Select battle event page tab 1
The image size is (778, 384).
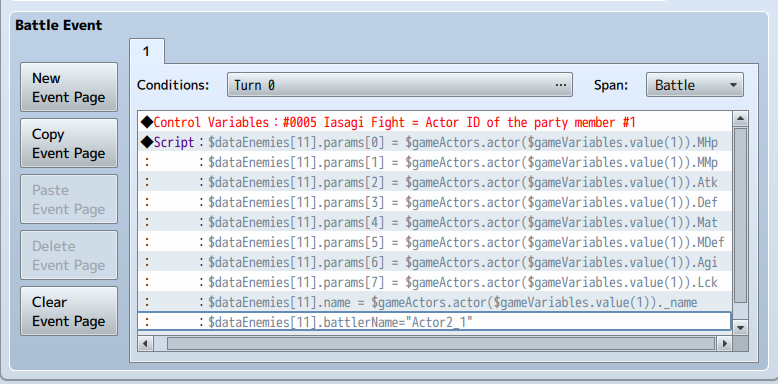147,52
